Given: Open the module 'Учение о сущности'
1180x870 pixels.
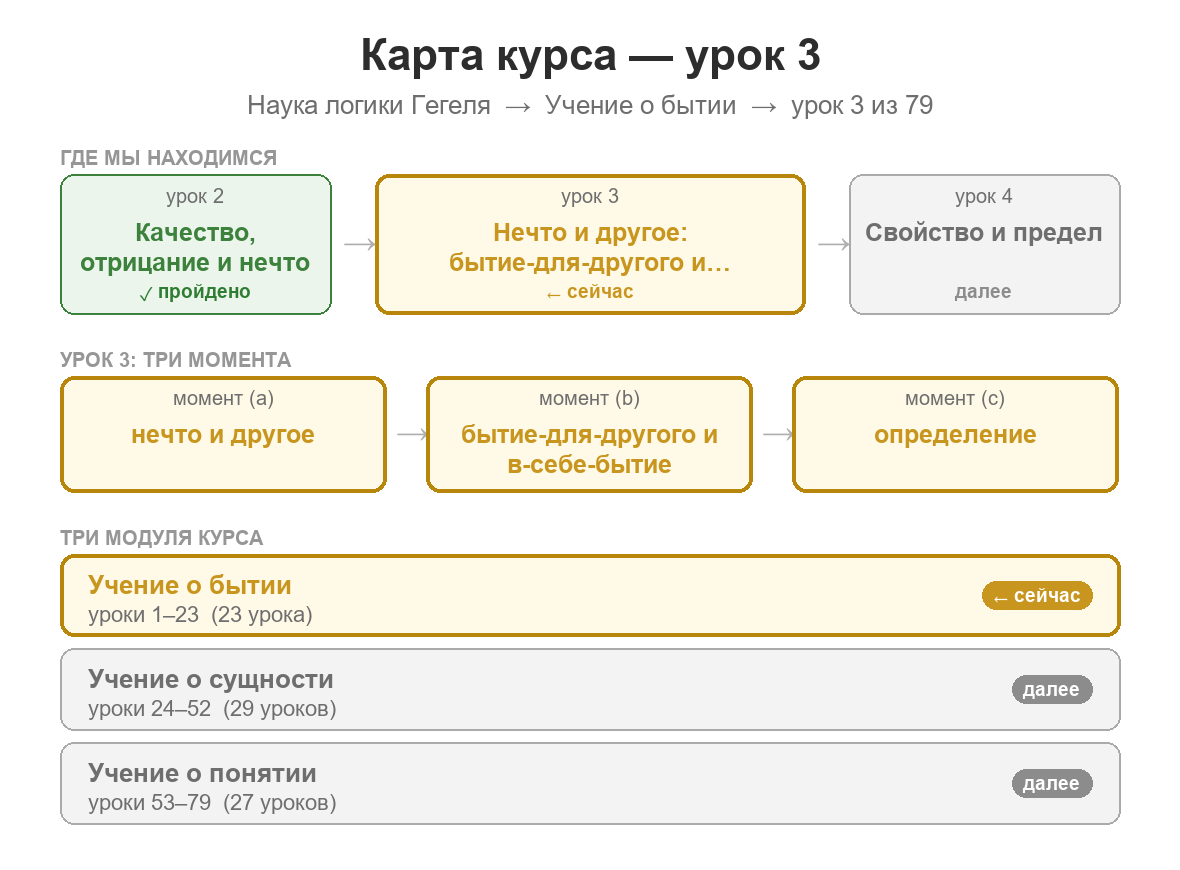Looking at the screenshot, I should click(x=590, y=689).
